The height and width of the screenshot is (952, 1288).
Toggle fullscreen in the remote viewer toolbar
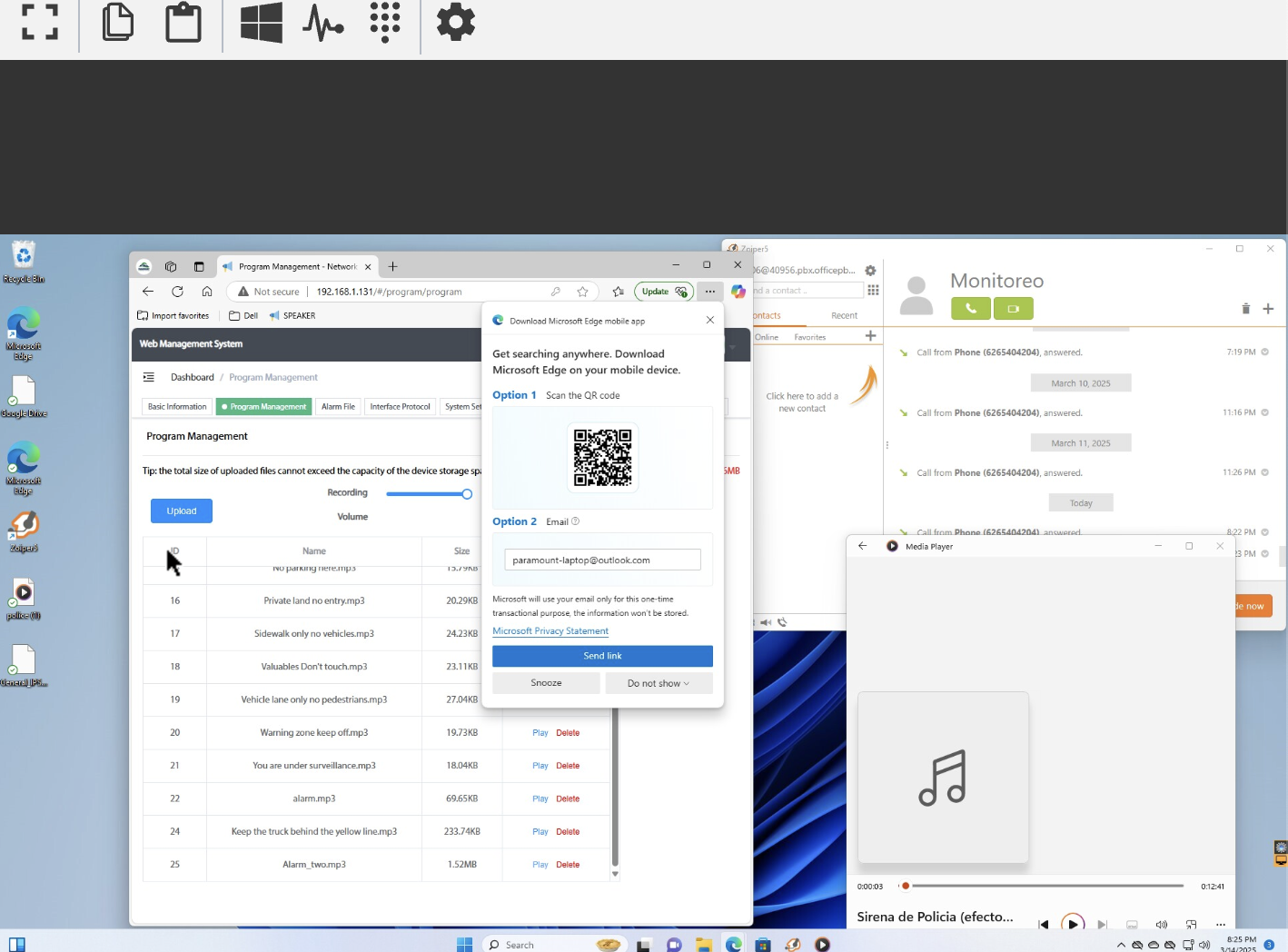pyautogui.click(x=40, y=22)
